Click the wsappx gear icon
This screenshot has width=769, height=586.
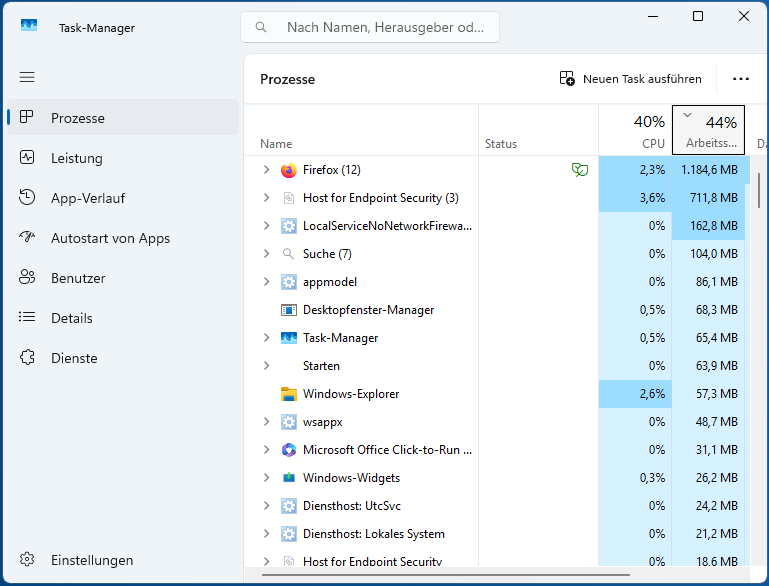click(x=289, y=422)
